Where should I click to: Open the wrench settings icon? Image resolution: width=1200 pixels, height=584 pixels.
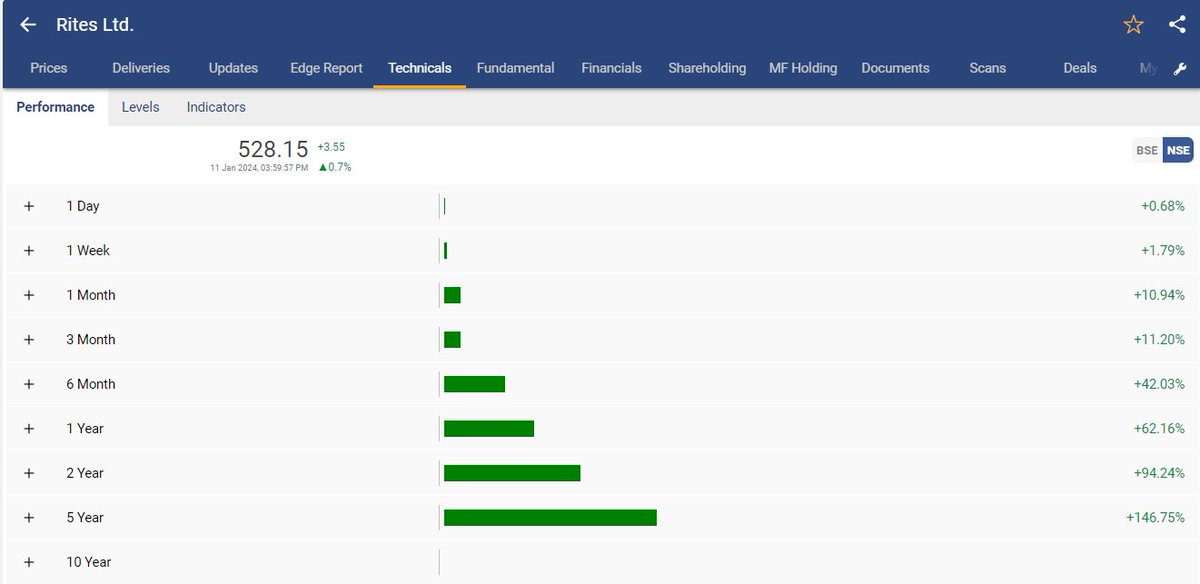1179,68
